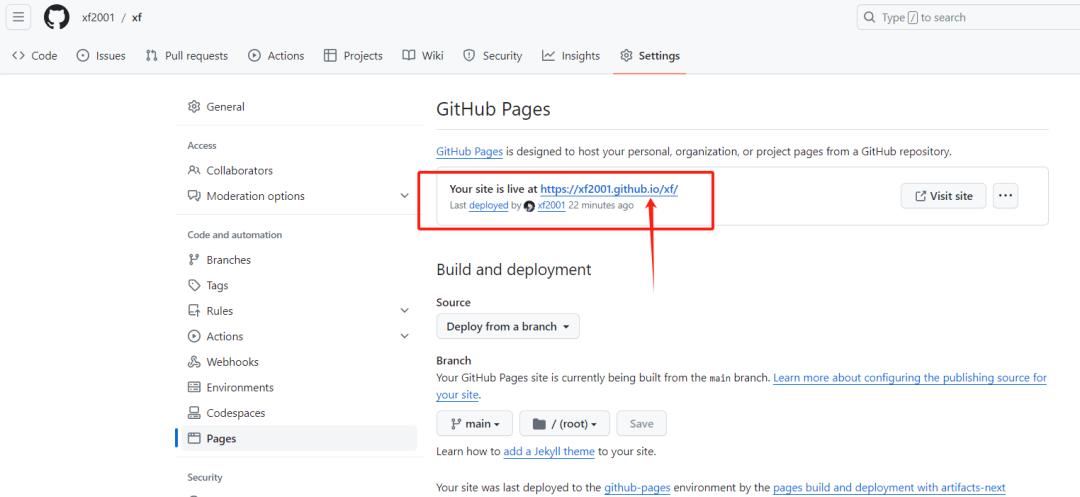
Task: Open the Code tab
Action: click(34, 56)
